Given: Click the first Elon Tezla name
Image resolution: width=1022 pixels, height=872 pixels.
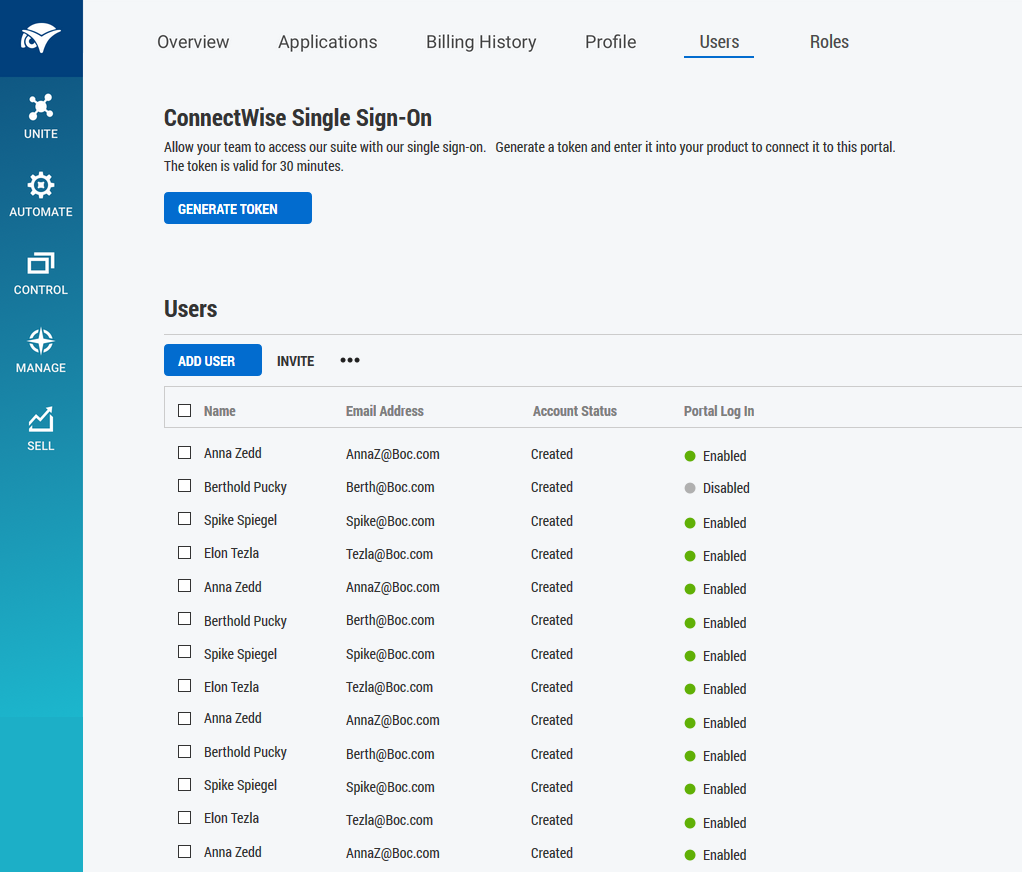Looking at the screenshot, I should pyautogui.click(x=231, y=553).
